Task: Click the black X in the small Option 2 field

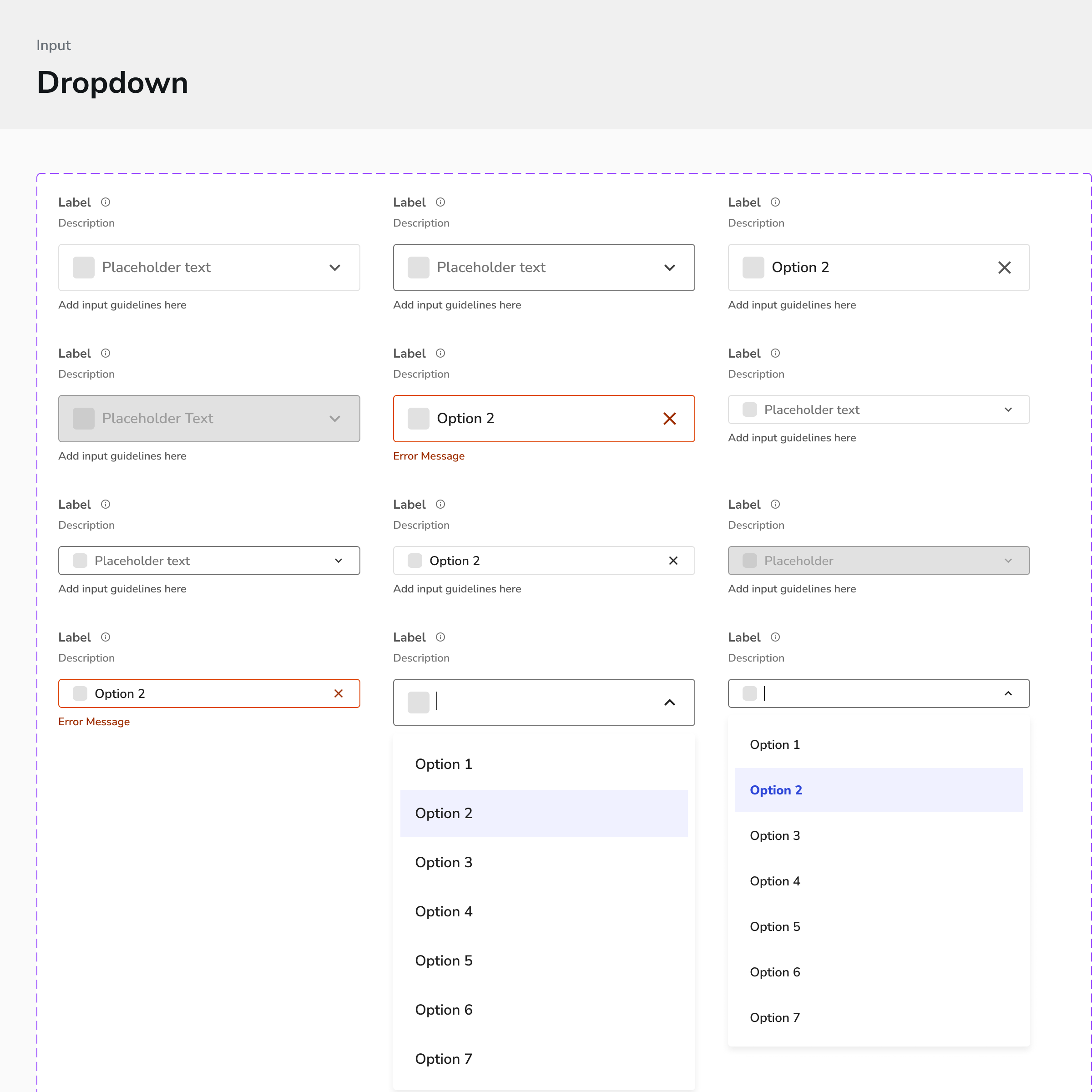Action: pyautogui.click(x=673, y=561)
